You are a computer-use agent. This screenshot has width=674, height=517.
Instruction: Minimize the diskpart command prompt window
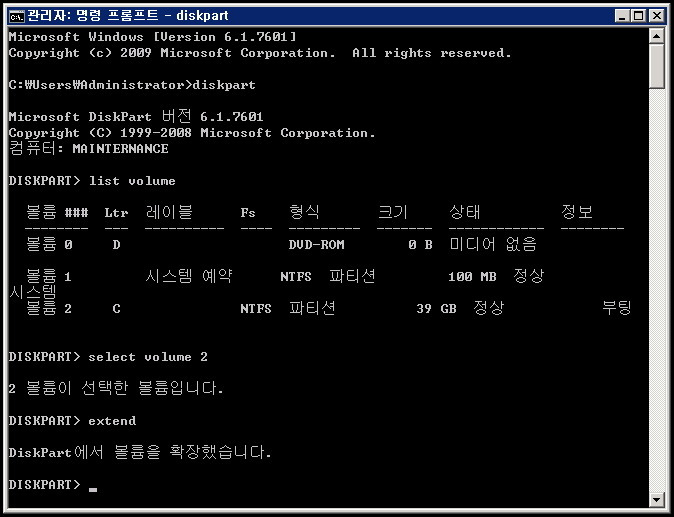[x=622, y=16]
